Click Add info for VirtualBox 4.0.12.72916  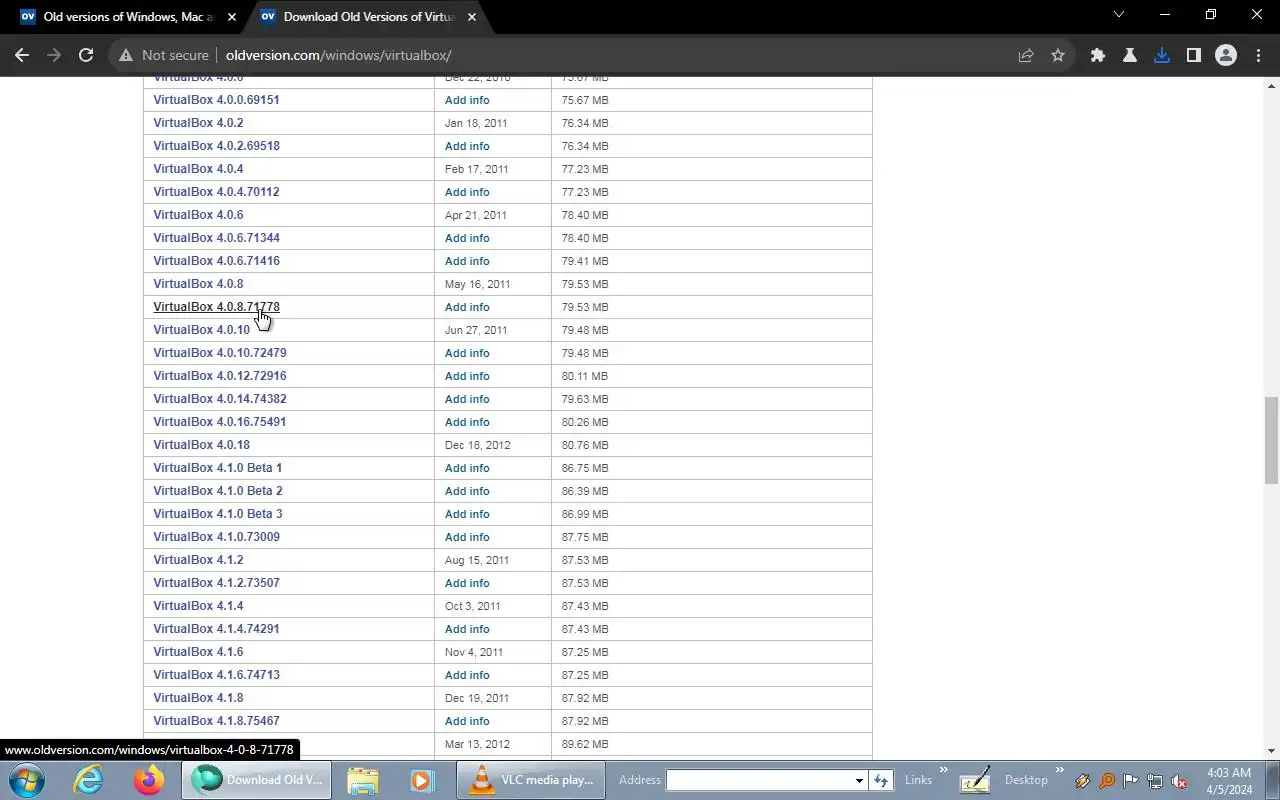pos(467,376)
